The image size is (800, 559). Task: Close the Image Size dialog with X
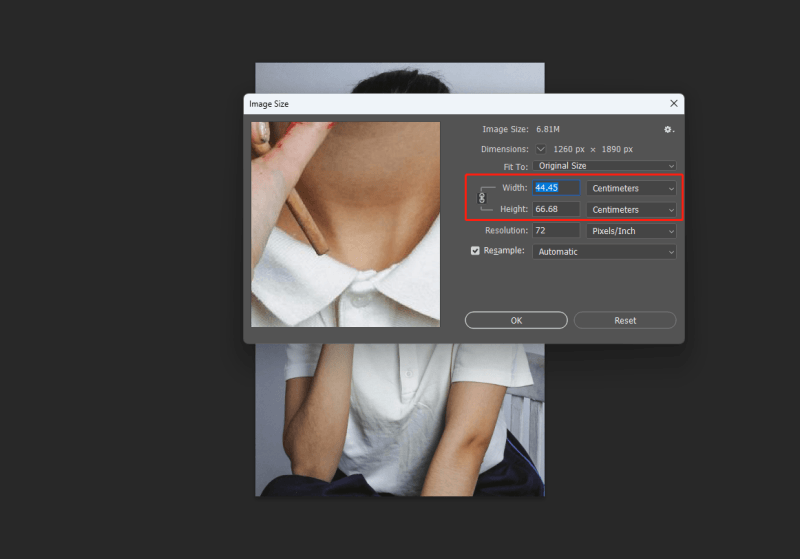pyautogui.click(x=674, y=103)
